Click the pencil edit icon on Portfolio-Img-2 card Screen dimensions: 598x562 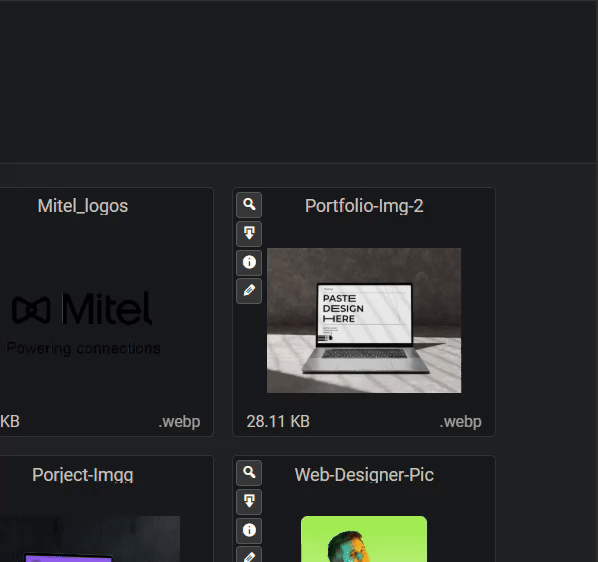(249, 291)
